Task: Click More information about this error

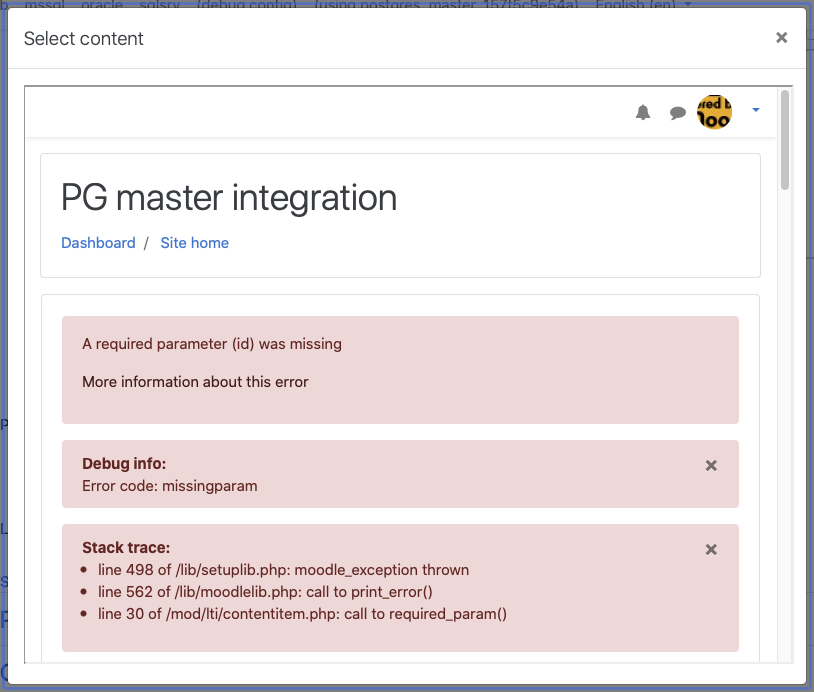Action: tap(195, 382)
